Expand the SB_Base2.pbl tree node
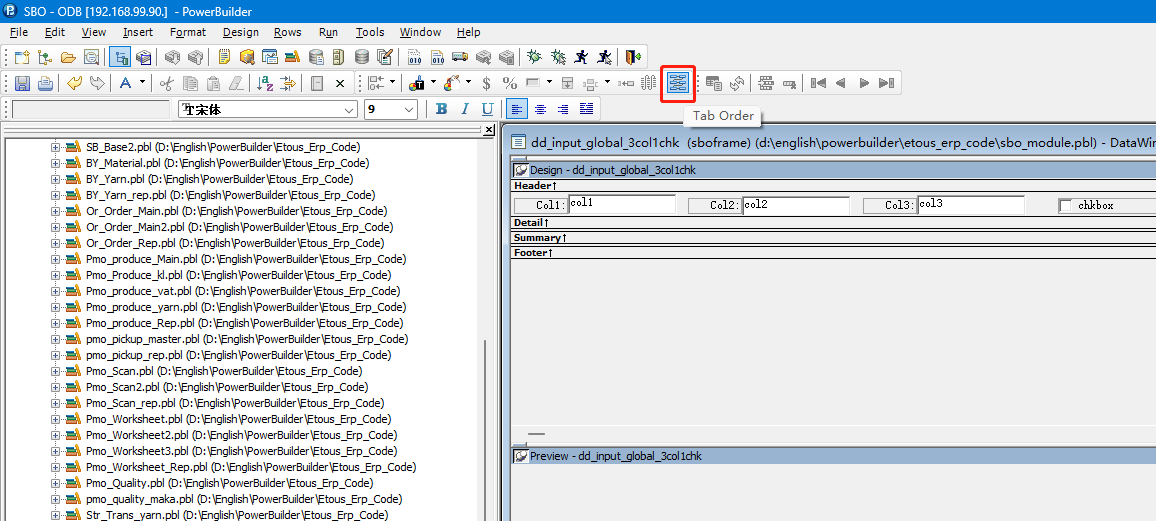The image size is (1156, 521). (x=55, y=147)
